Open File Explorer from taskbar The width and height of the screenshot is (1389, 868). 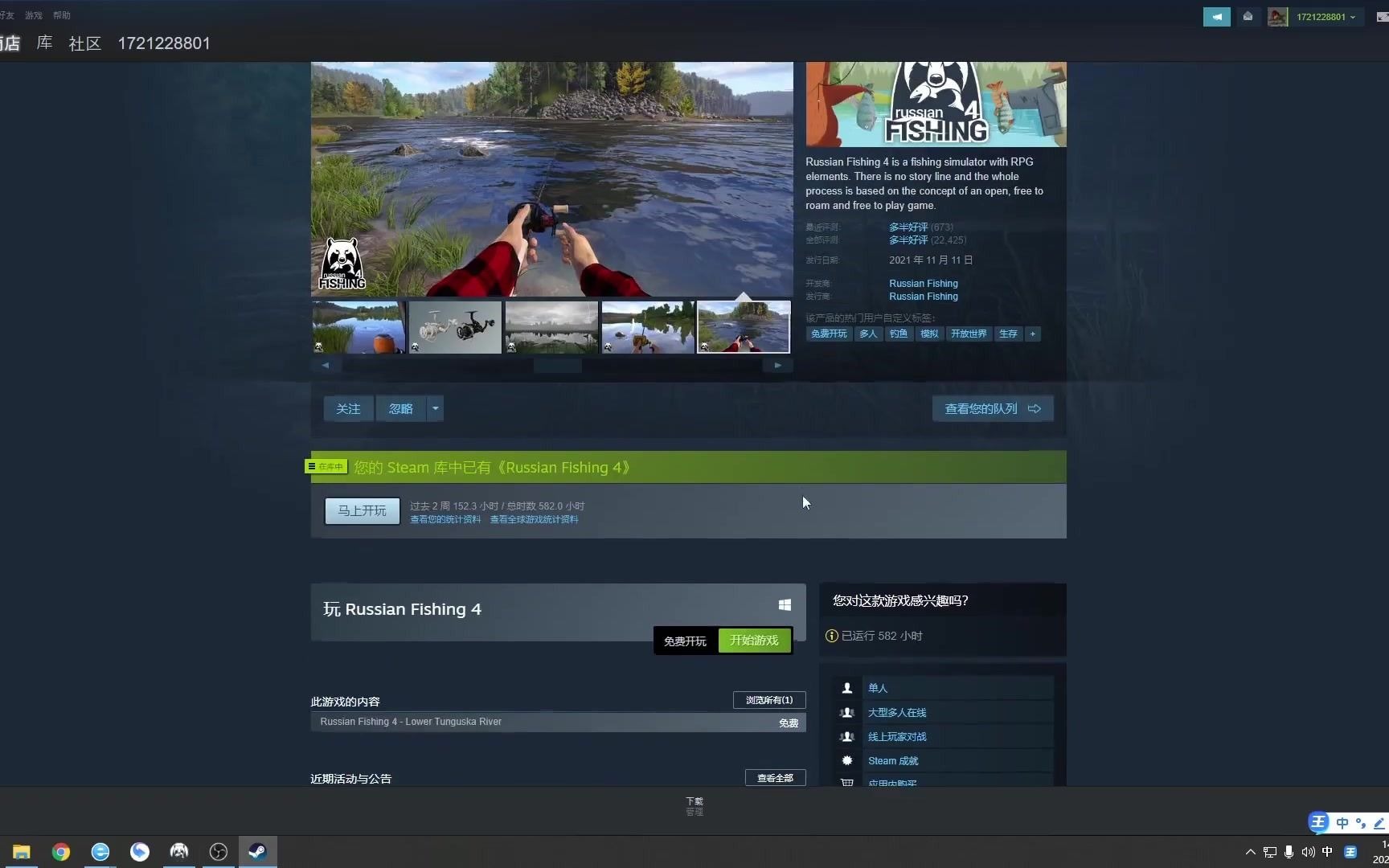pos(21,852)
